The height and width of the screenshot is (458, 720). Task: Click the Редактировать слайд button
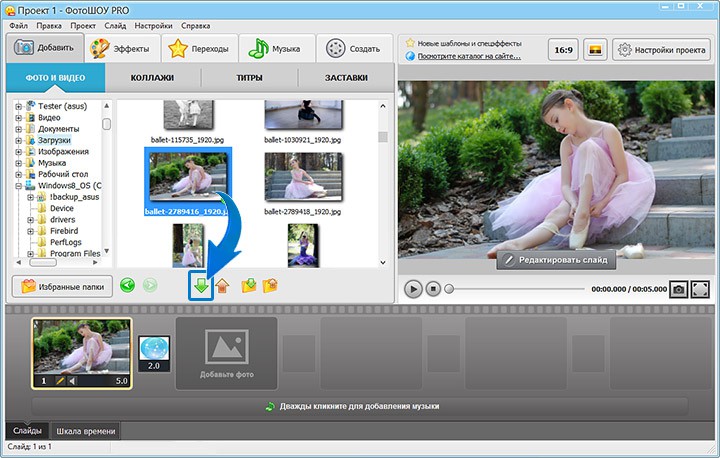tap(557, 260)
